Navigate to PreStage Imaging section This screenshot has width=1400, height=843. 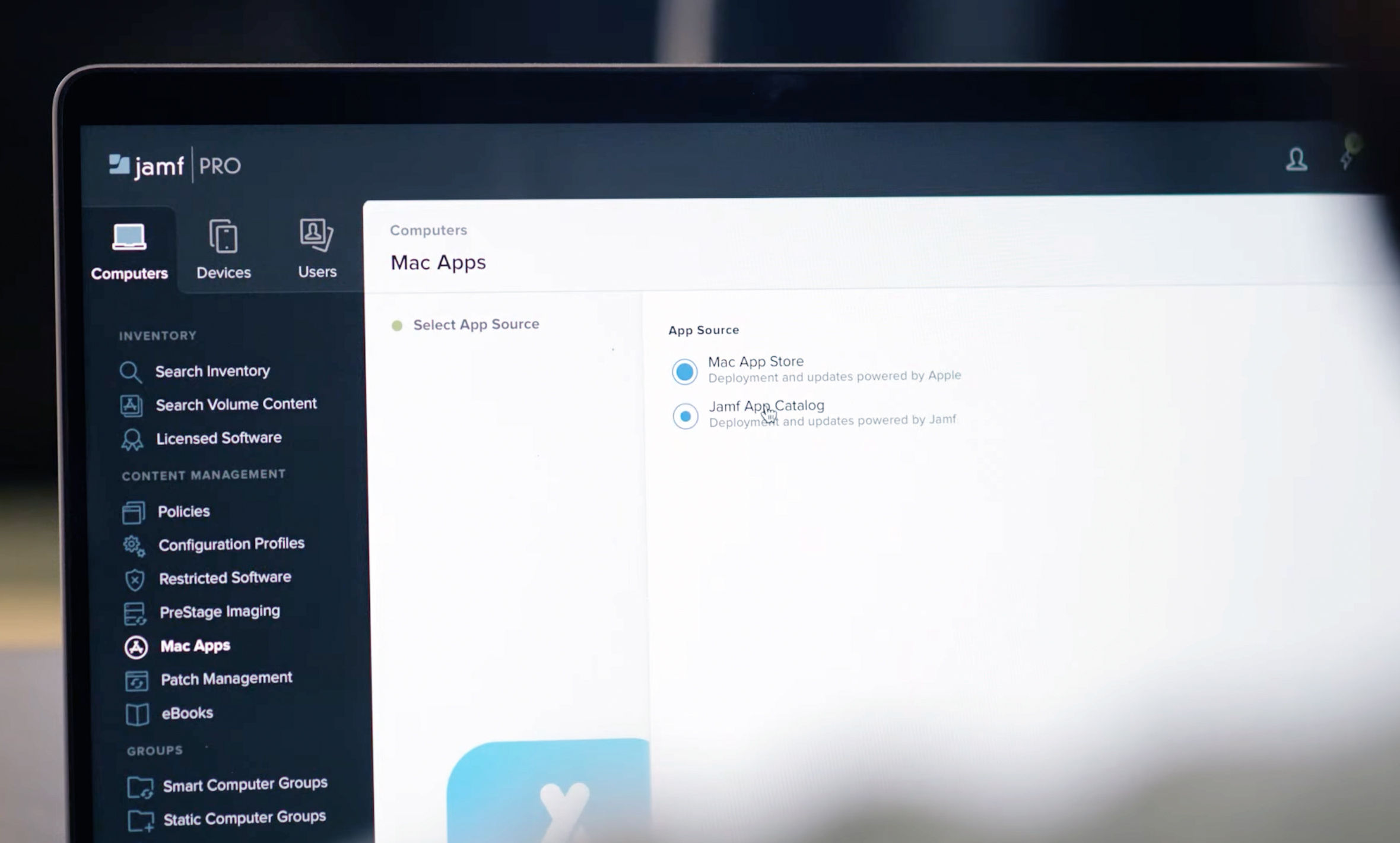pos(219,612)
